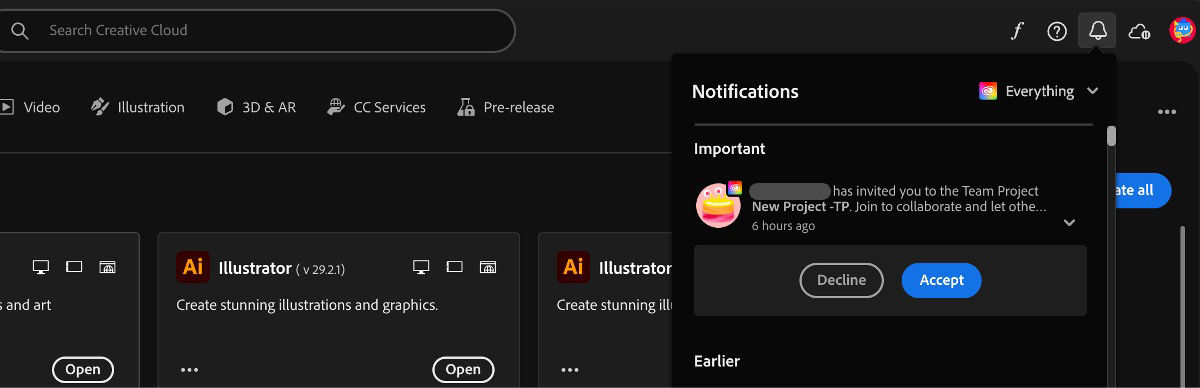Image resolution: width=1200 pixels, height=388 pixels.
Task: Switch to the Pre-release tab
Action: 505,107
